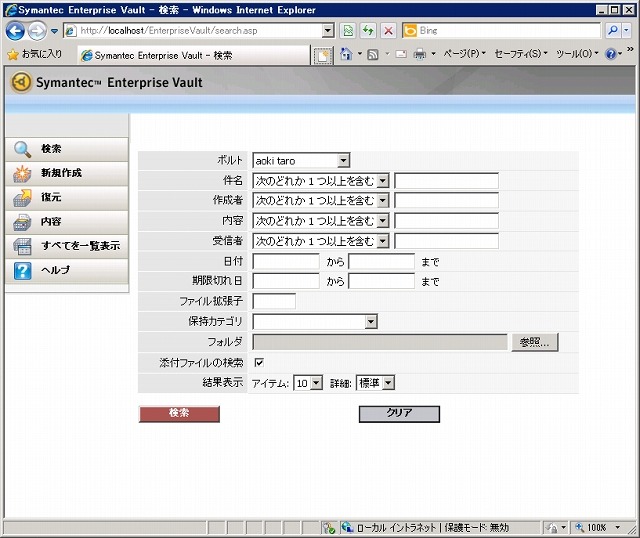Open 新規作成 in the sidebar

pyautogui.click(x=67, y=173)
